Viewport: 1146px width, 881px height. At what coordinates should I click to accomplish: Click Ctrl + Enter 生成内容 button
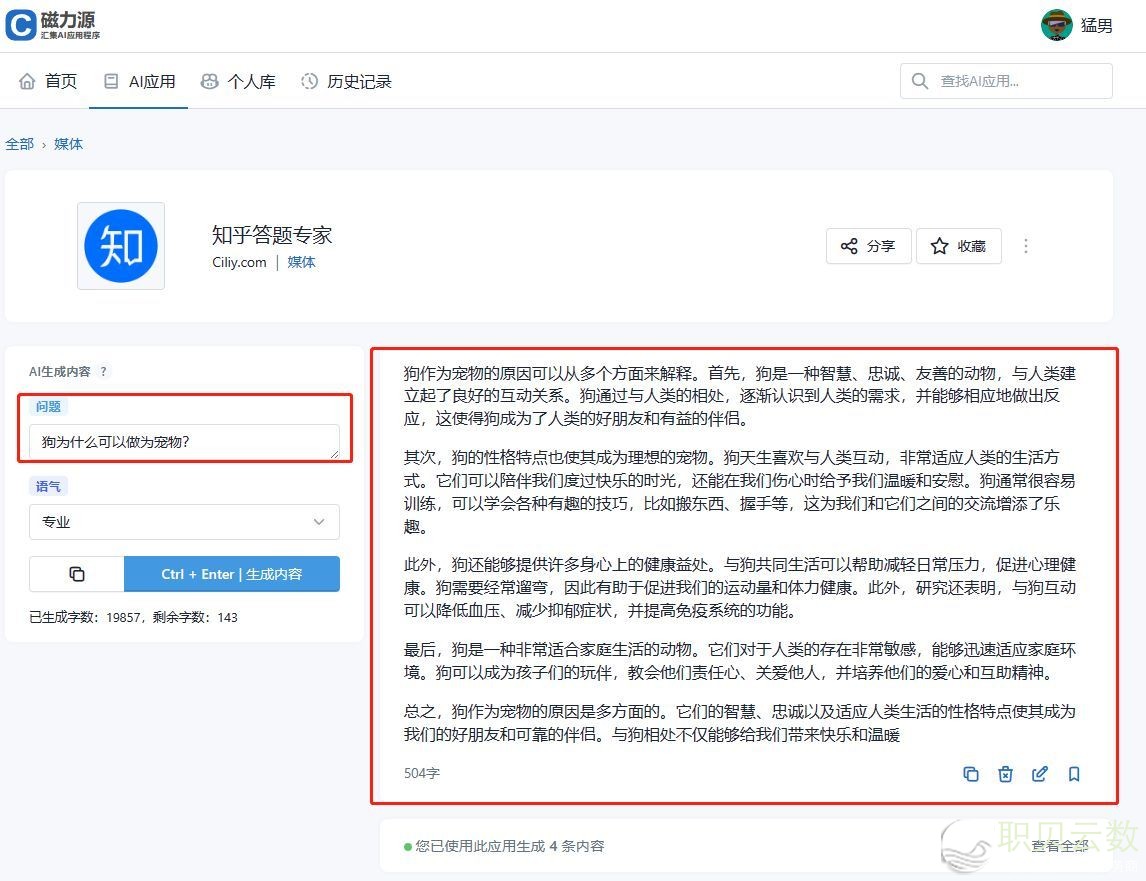[232, 574]
